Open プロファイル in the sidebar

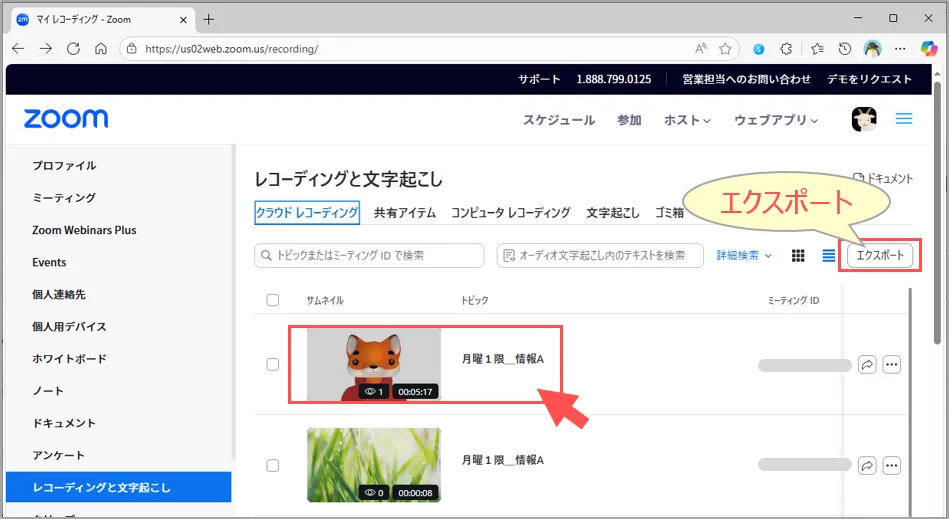point(64,166)
